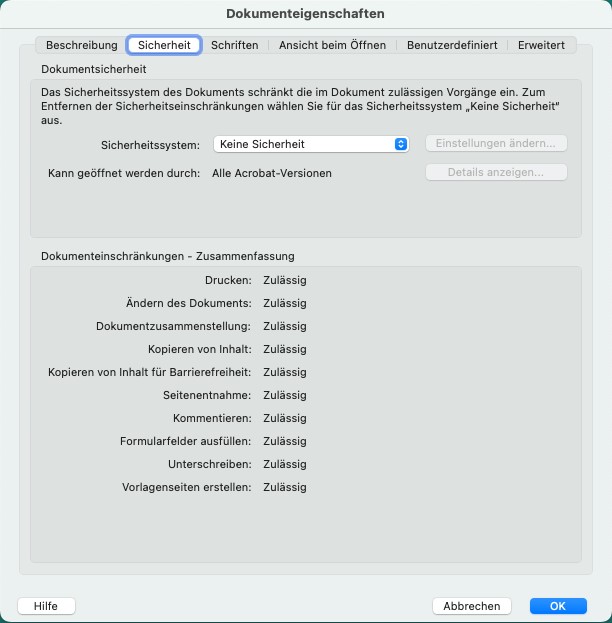Click Vorlagenseiten erstellen label
612x623 pixels.
click(186, 488)
